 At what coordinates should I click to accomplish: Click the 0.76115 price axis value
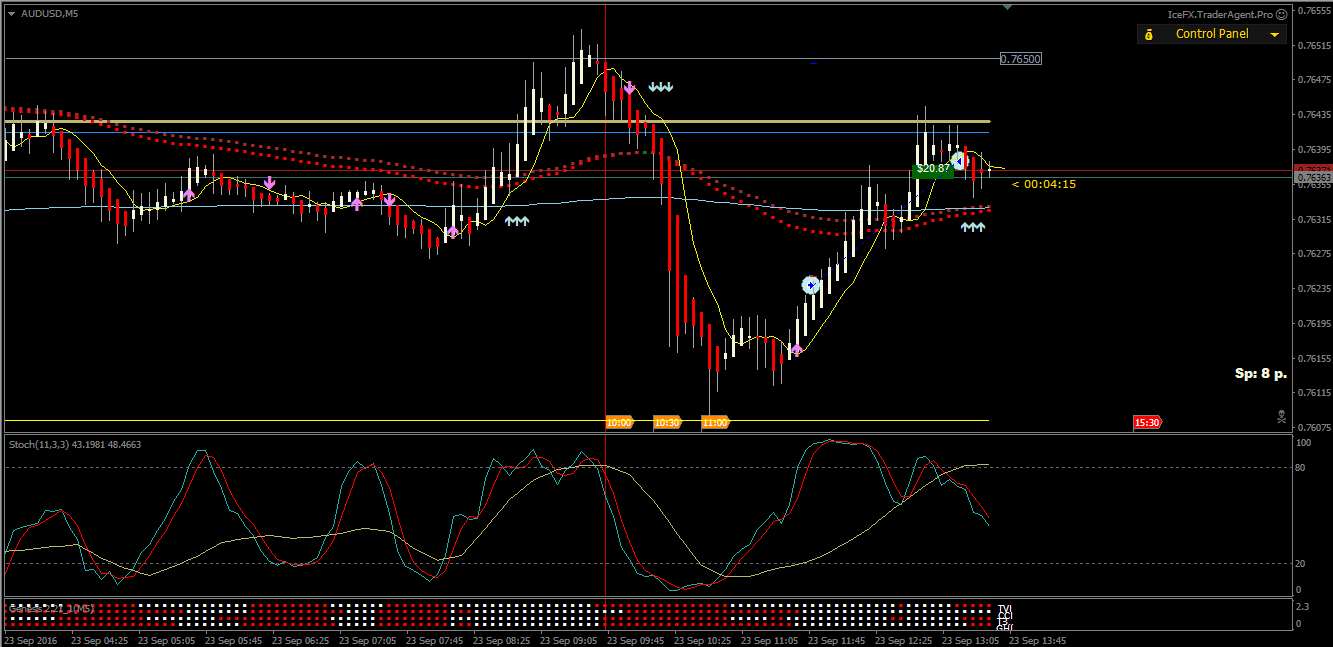(1312, 393)
